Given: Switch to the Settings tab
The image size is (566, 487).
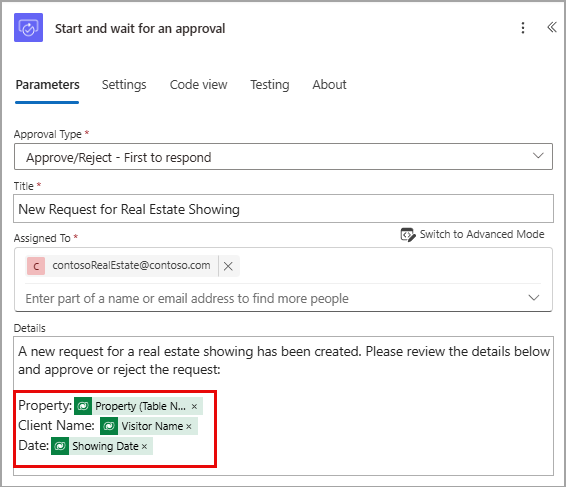Looking at the screenshot, I should 124,85.
